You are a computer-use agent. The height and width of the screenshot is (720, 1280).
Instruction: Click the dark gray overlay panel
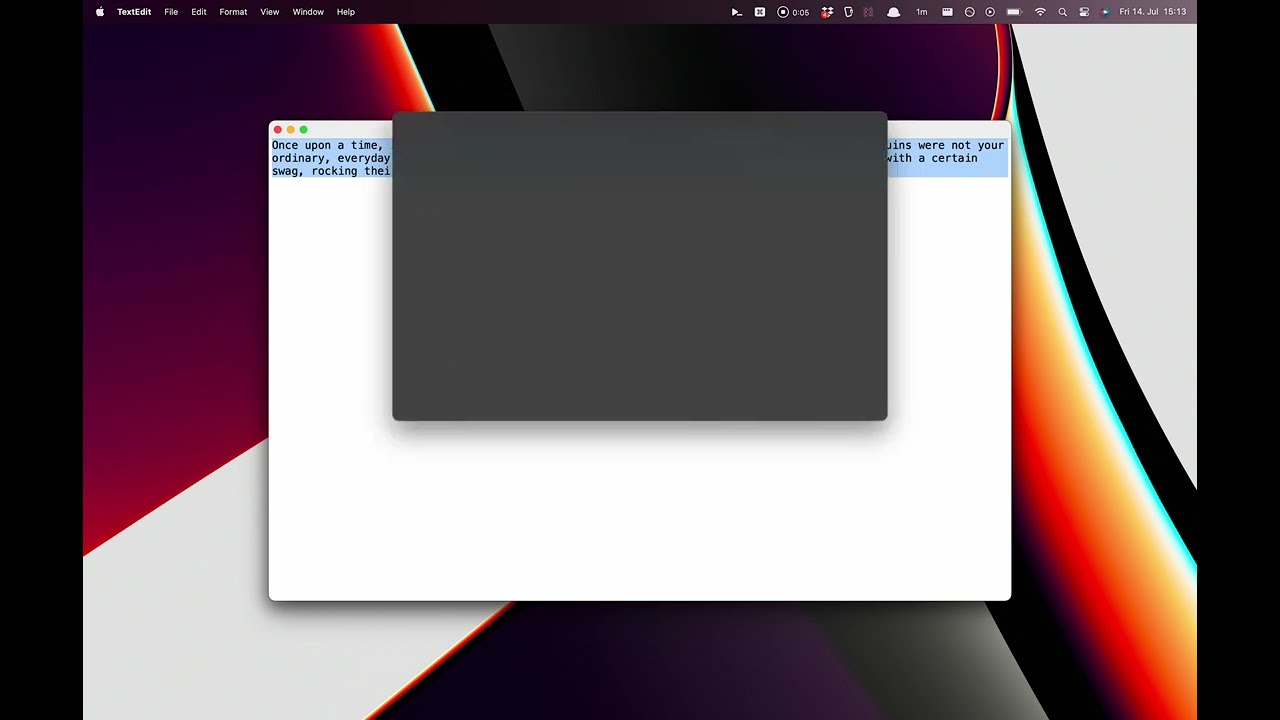click(640, 266)
